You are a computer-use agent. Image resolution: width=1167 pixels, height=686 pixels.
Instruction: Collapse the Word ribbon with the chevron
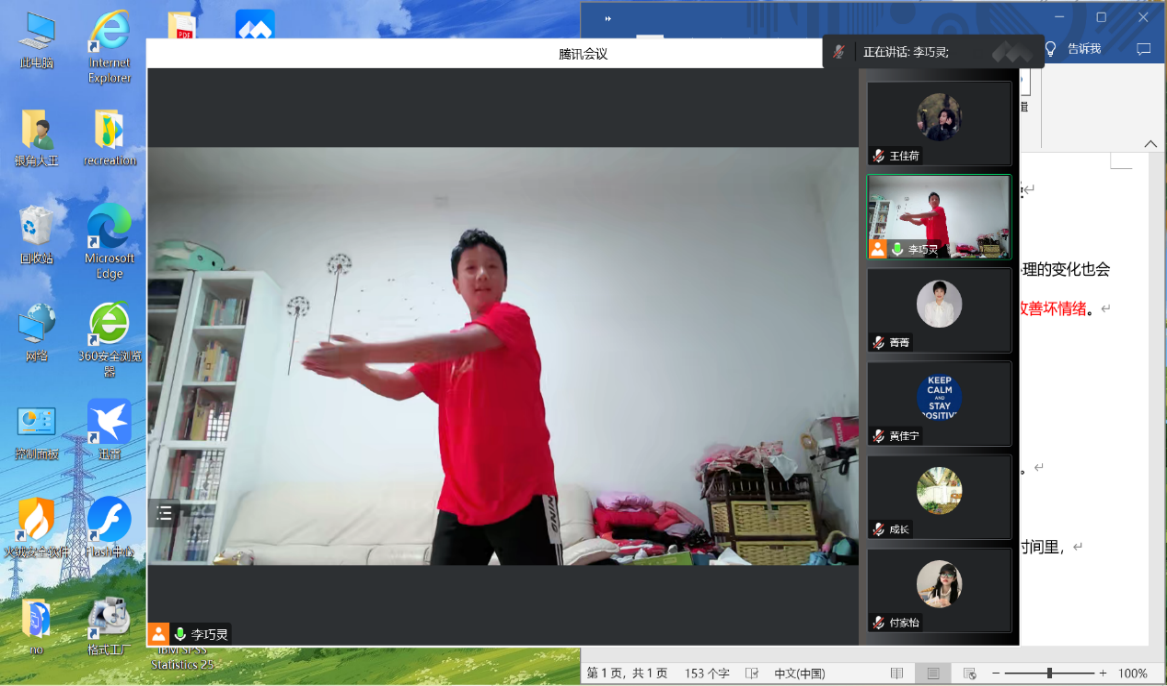[x=1151, y=144]
